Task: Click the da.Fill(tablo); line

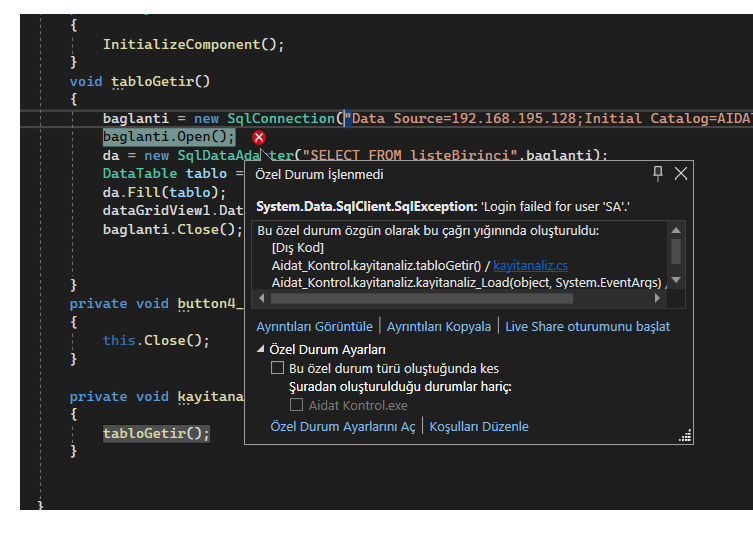Action: pyautogui.click(x=164, y=193)
